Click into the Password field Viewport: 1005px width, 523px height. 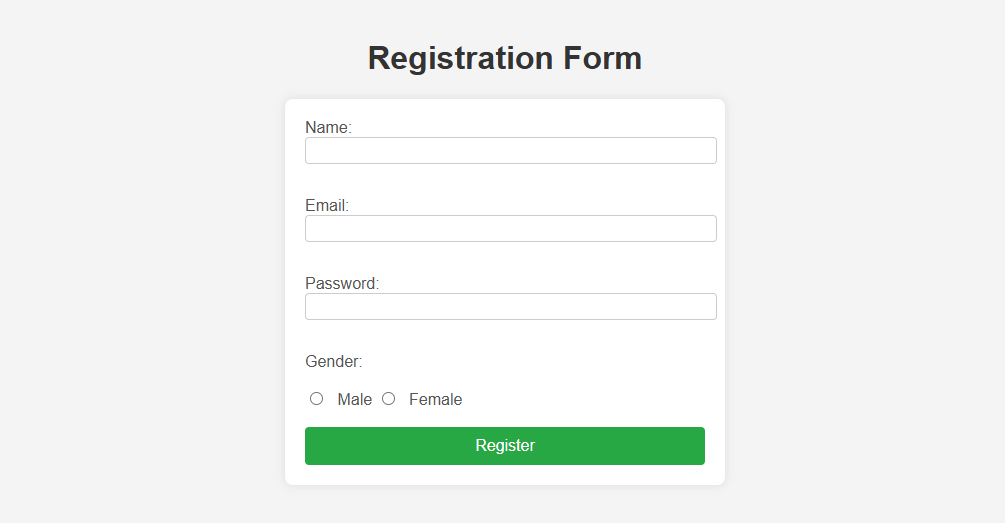(510, 307)
